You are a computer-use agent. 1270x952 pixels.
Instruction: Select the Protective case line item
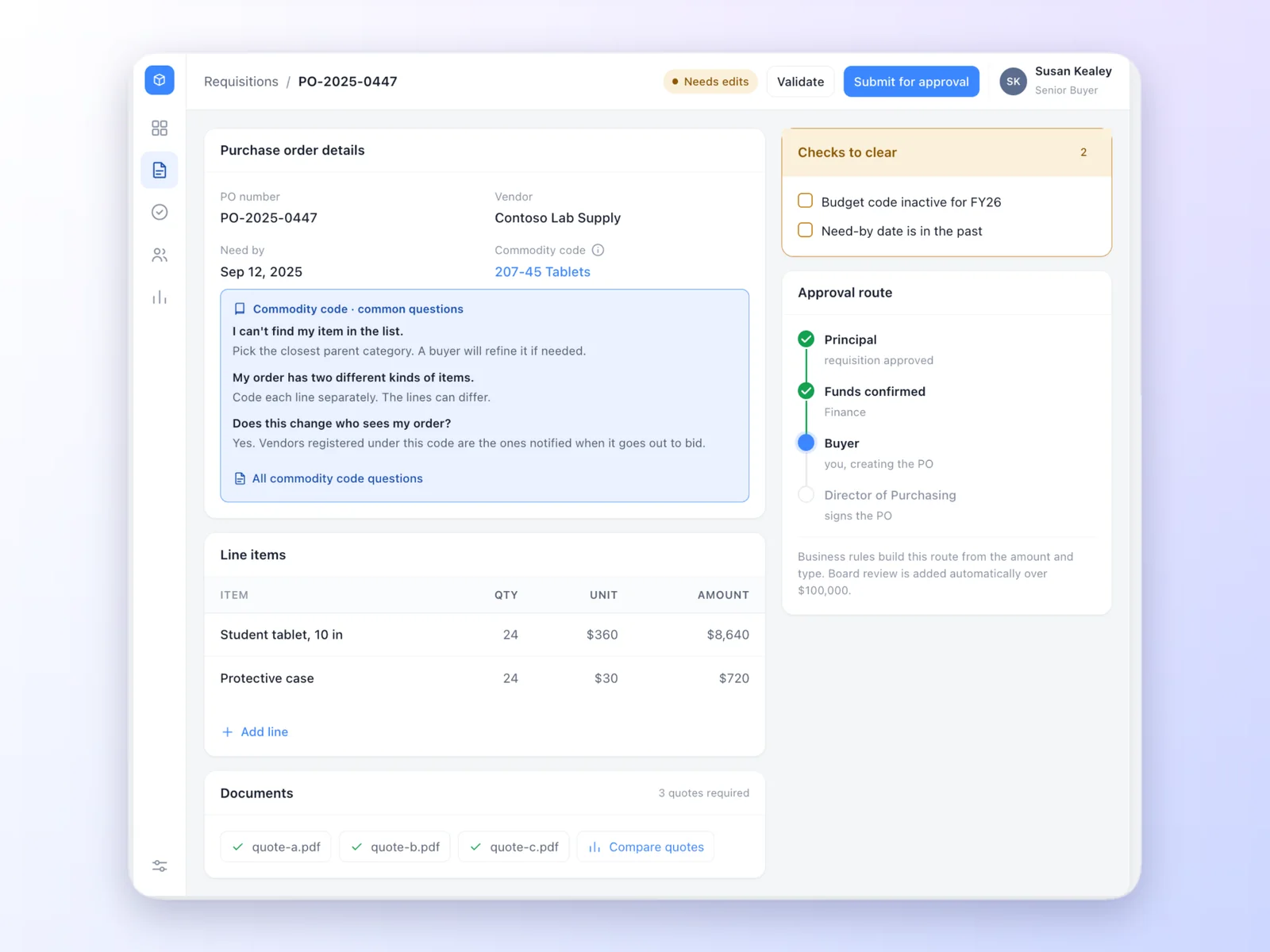[484, 678]
